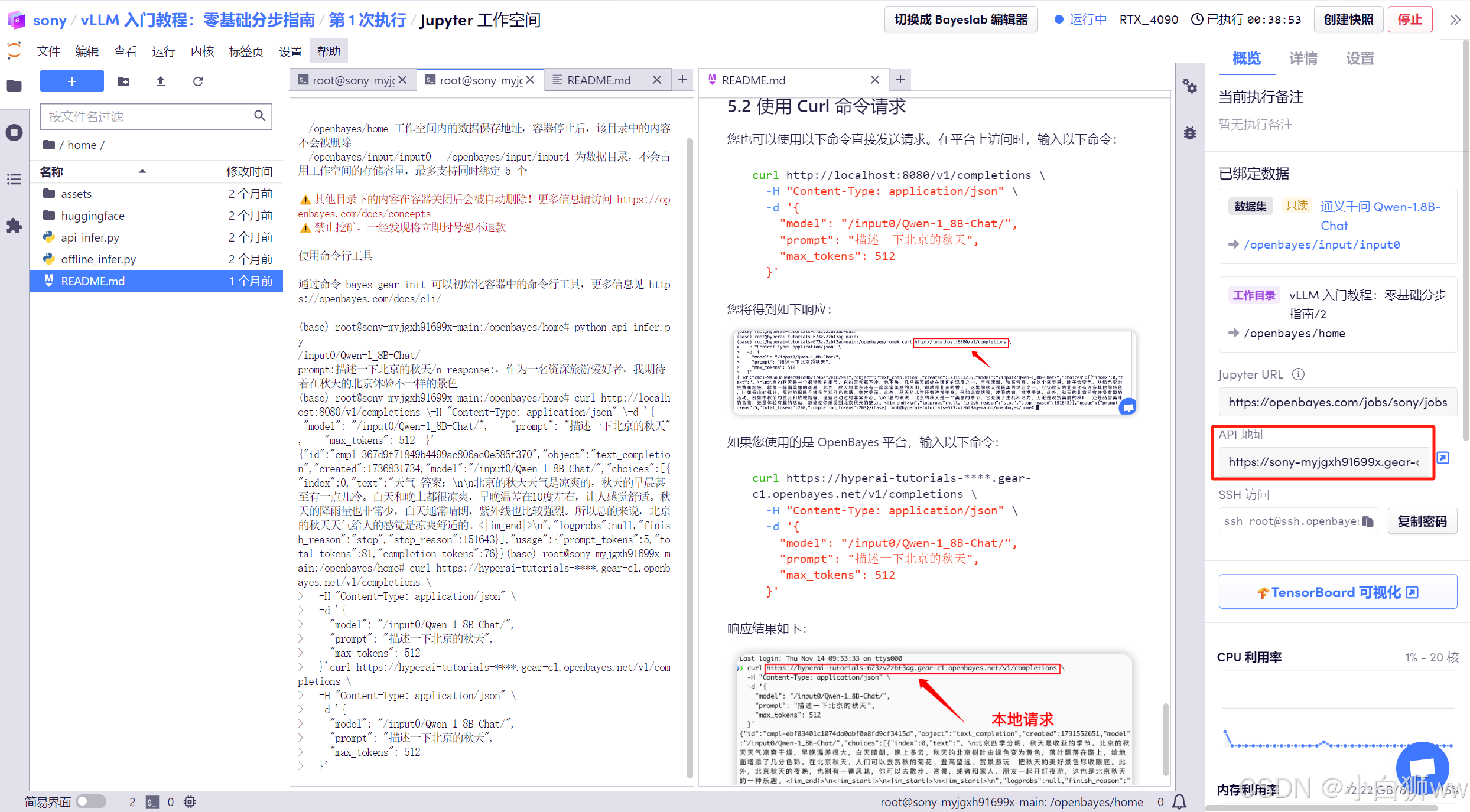This screenshot has width=1470, height=812.
Task: Refresh the file browser list
Action: tap(198, 81)
